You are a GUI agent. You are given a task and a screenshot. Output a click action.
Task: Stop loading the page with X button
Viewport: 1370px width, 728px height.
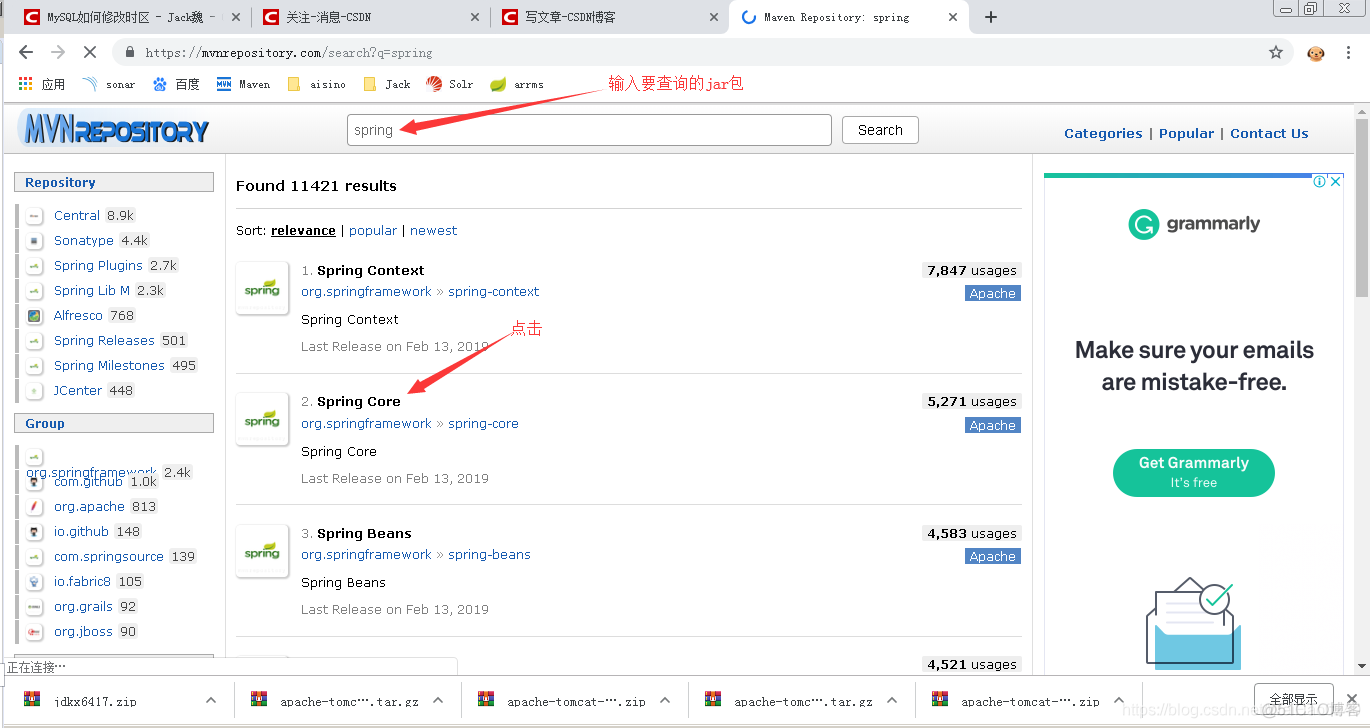[x=90, y=52]
